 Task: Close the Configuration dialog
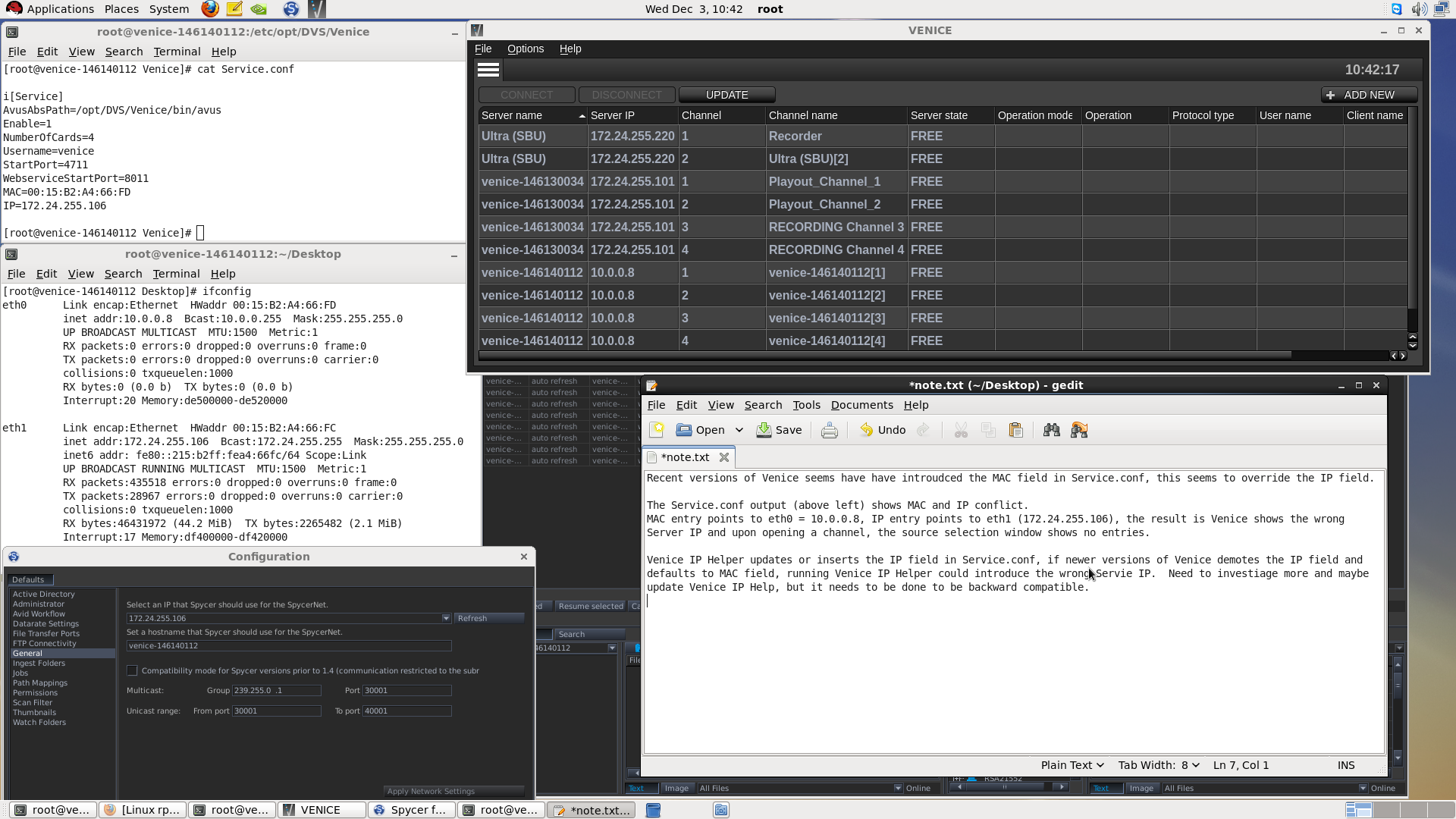click(x=524, y=557)
